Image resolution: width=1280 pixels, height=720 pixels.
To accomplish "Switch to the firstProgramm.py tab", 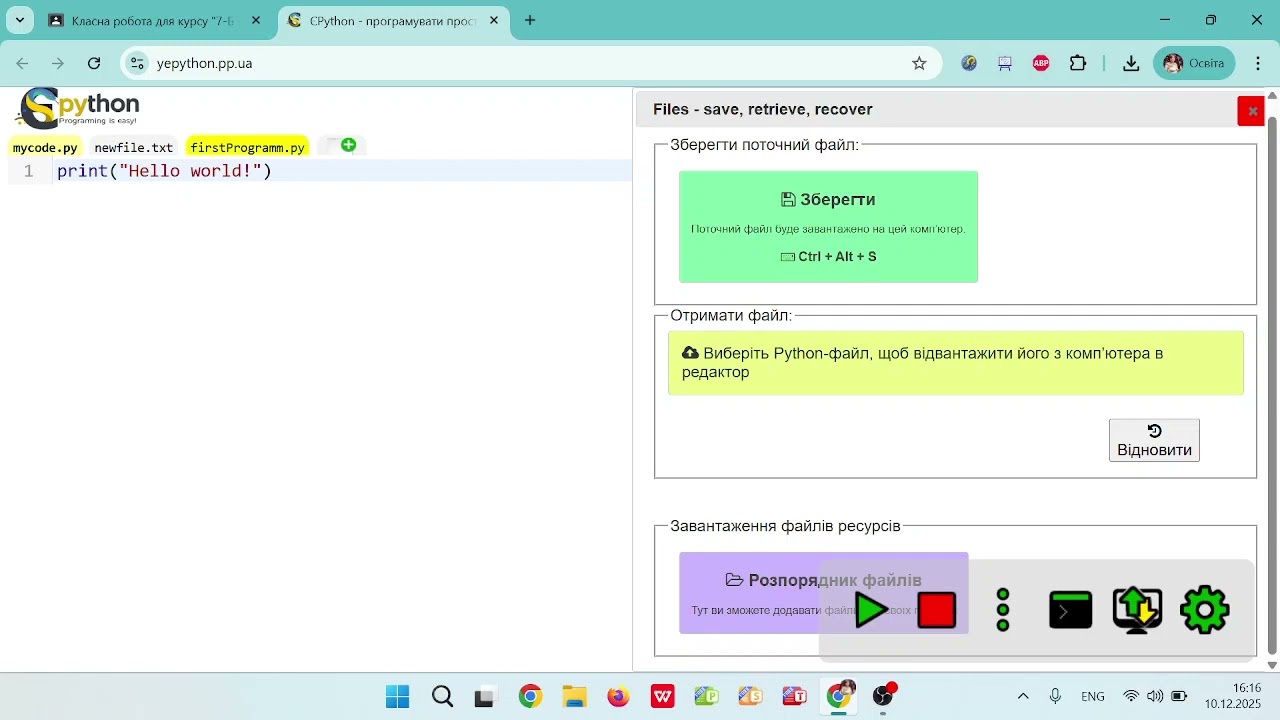I will 247,147.
